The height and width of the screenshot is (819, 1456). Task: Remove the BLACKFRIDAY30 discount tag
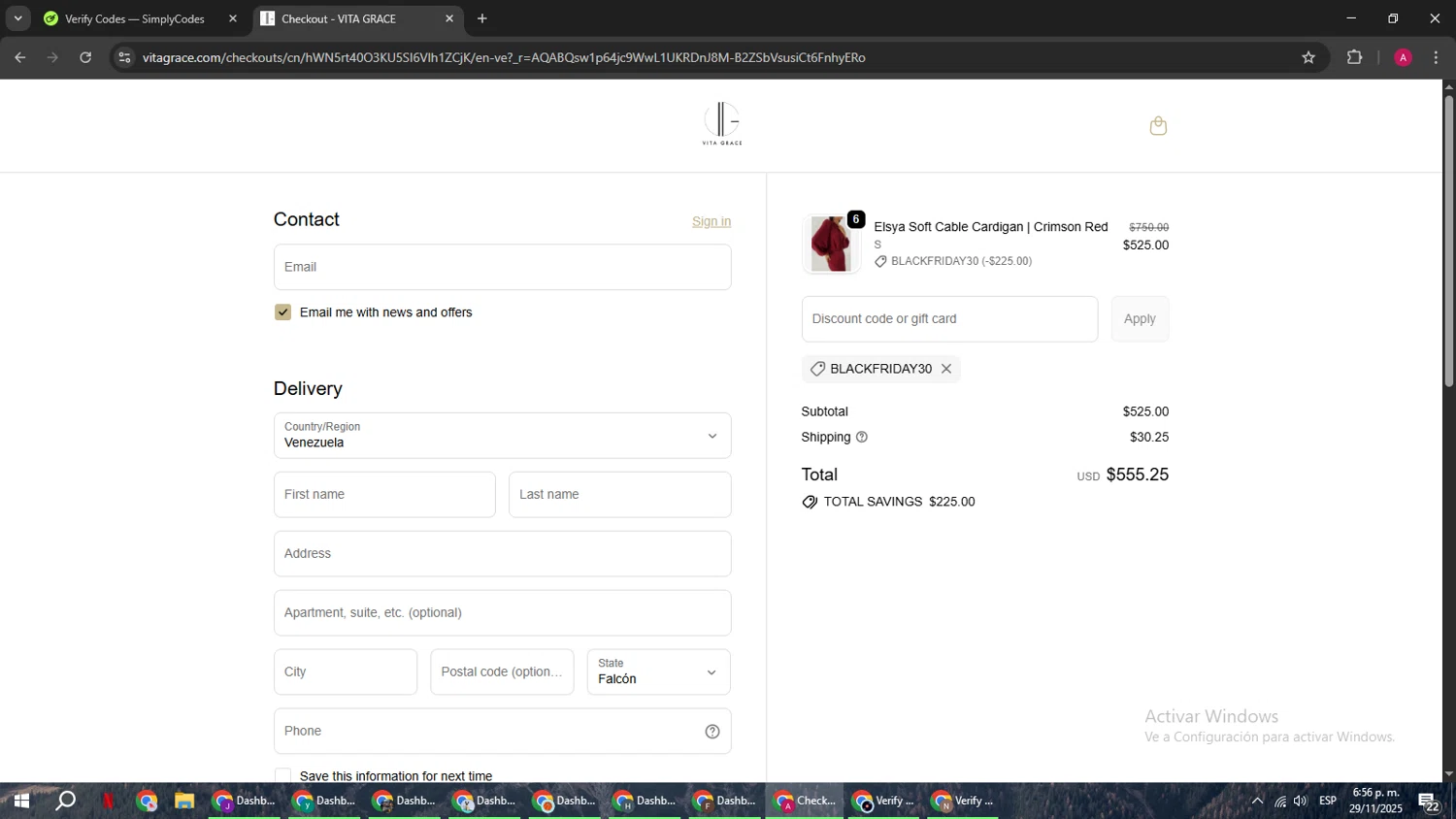click(x=946, y=369)
